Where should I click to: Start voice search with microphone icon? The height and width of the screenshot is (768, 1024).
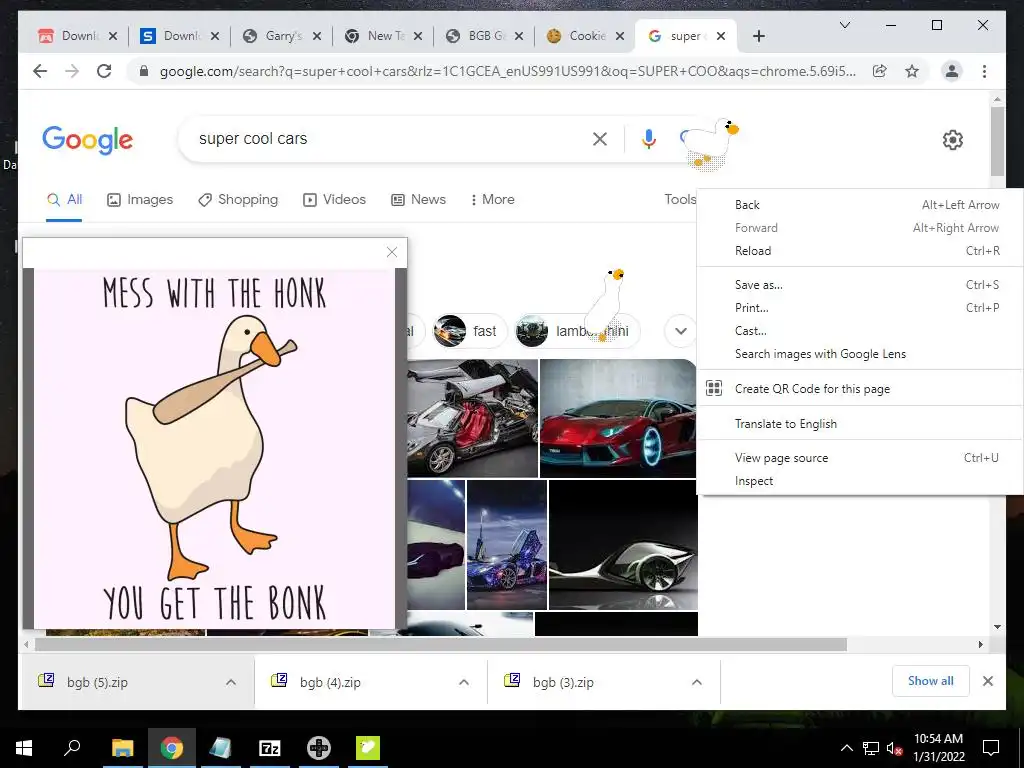(648, 138)
